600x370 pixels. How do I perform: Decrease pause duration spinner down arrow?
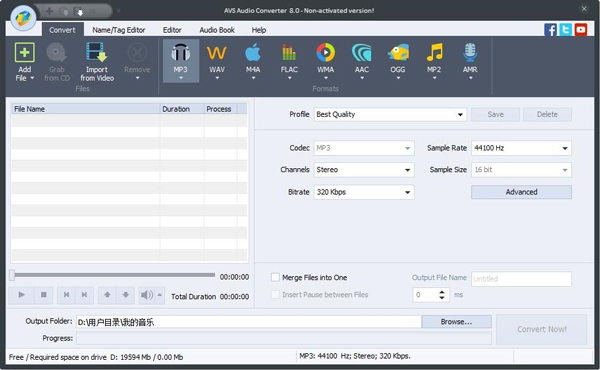click(x=442, y=298)
